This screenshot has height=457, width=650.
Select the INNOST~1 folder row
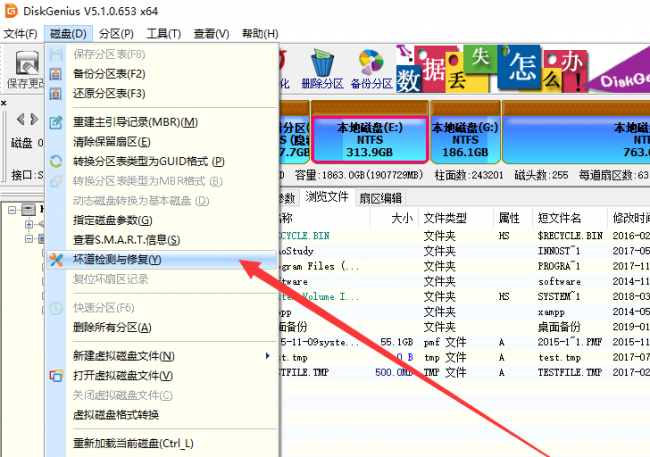point(465,251)
